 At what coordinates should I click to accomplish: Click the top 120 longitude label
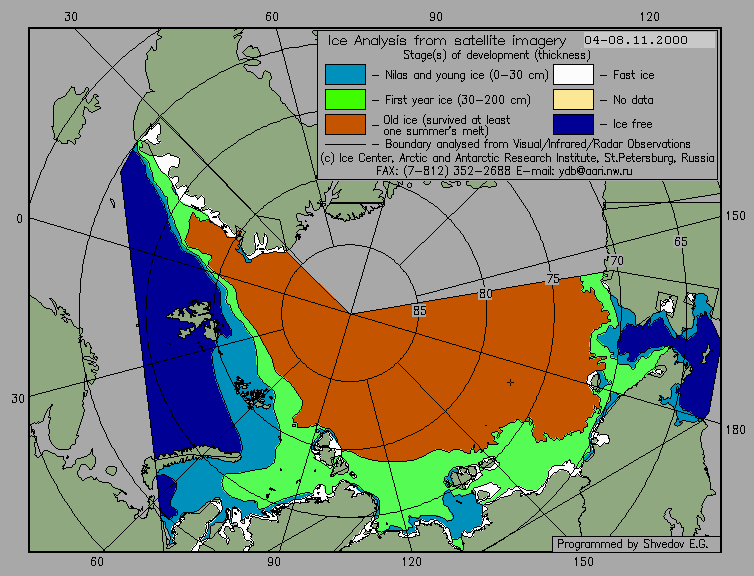click(x=650, y=17)
